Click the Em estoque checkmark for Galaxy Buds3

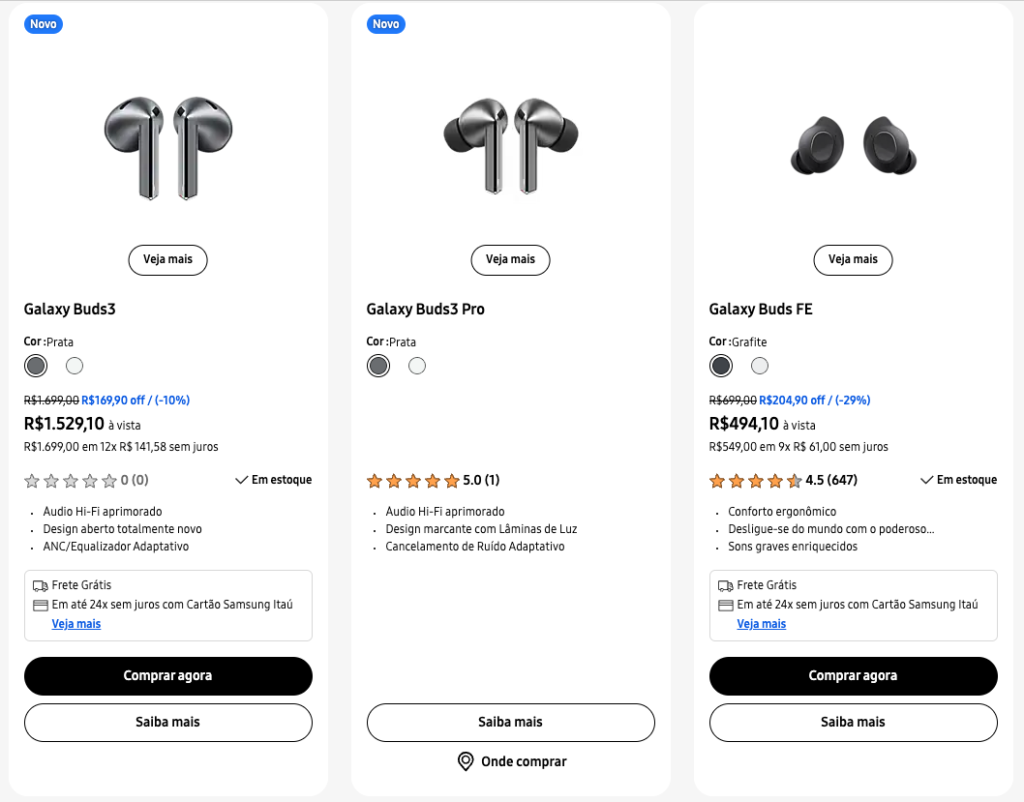240,479
